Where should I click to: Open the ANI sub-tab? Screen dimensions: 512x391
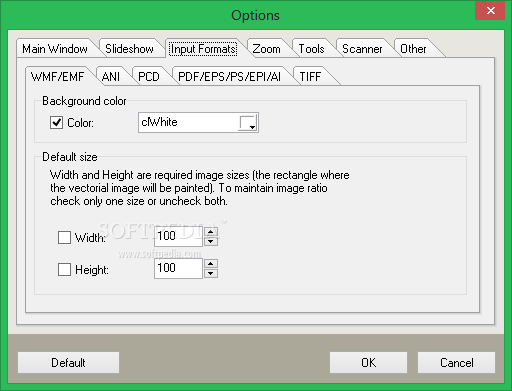tap(111, 77)
